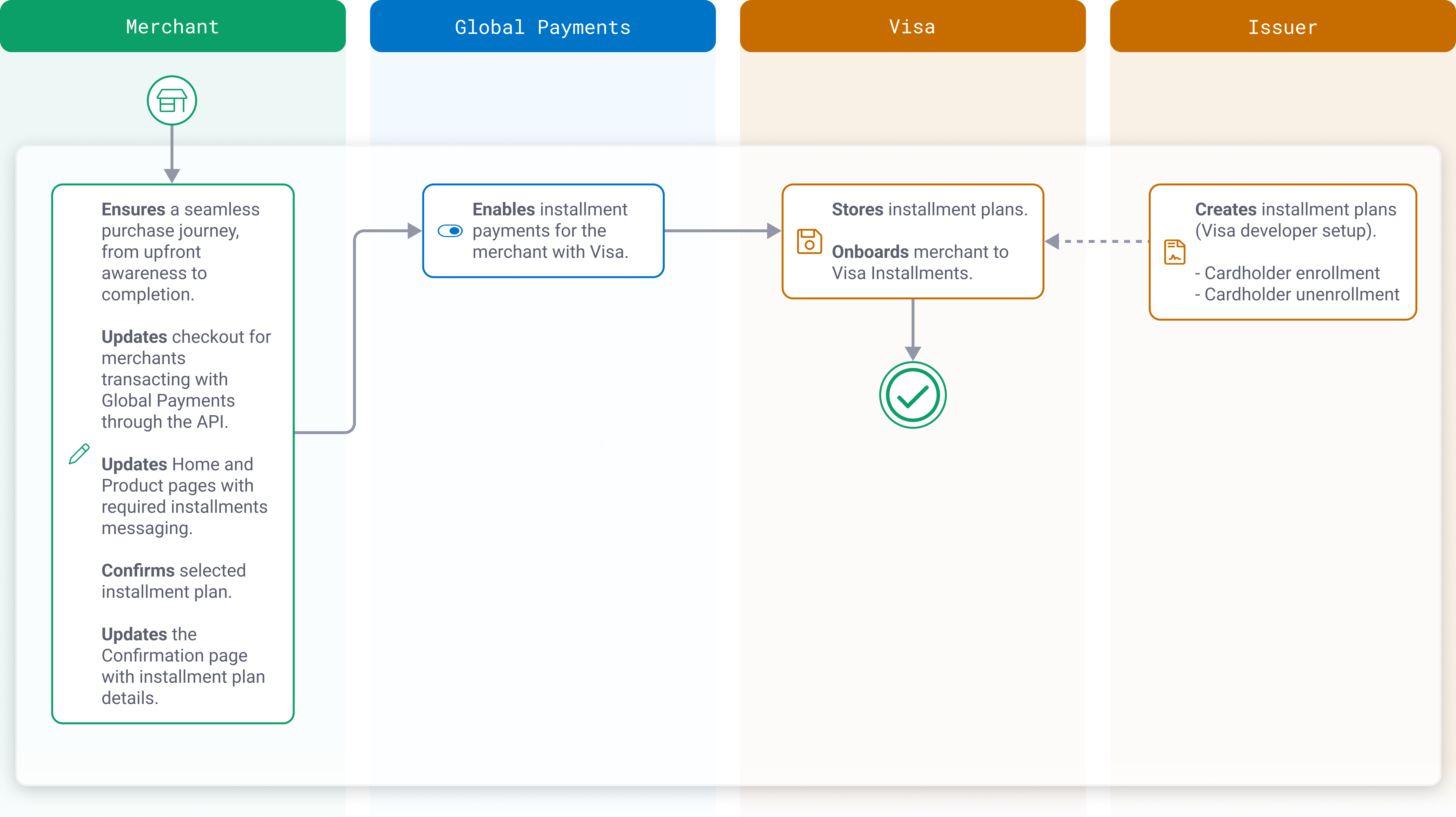The height and width of the screenshot is (817, 1456).
Task: Select the Global Payments column header
Action: (x=542, y=27)
